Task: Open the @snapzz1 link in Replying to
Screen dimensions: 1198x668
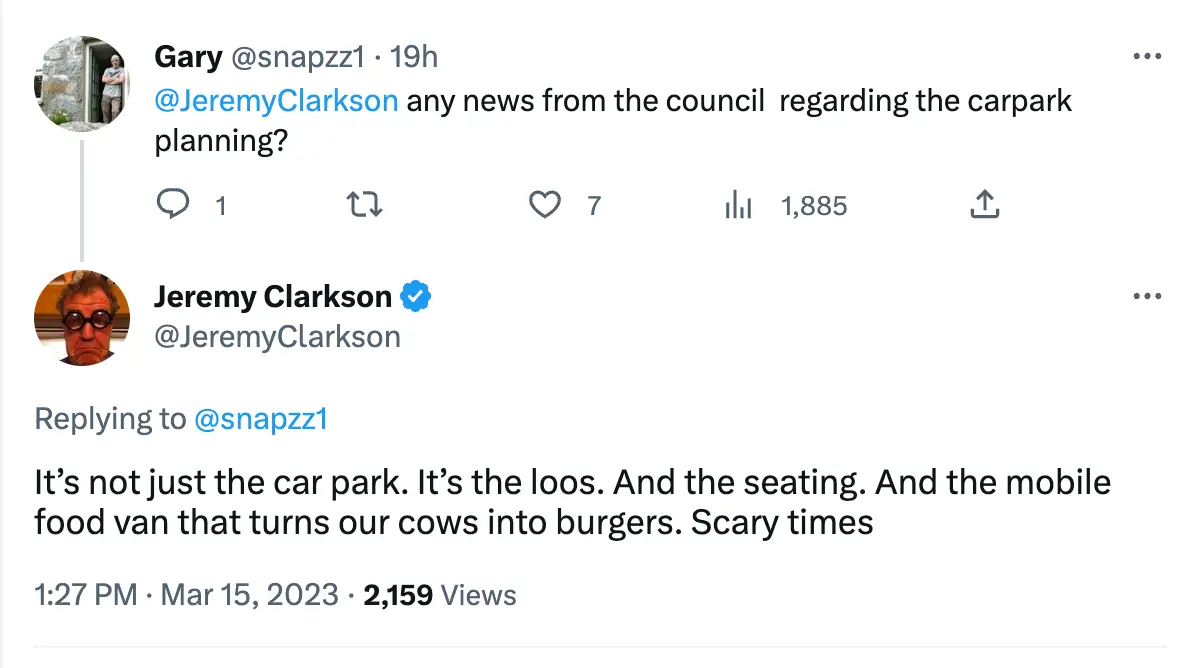Action: click(262, 418)
